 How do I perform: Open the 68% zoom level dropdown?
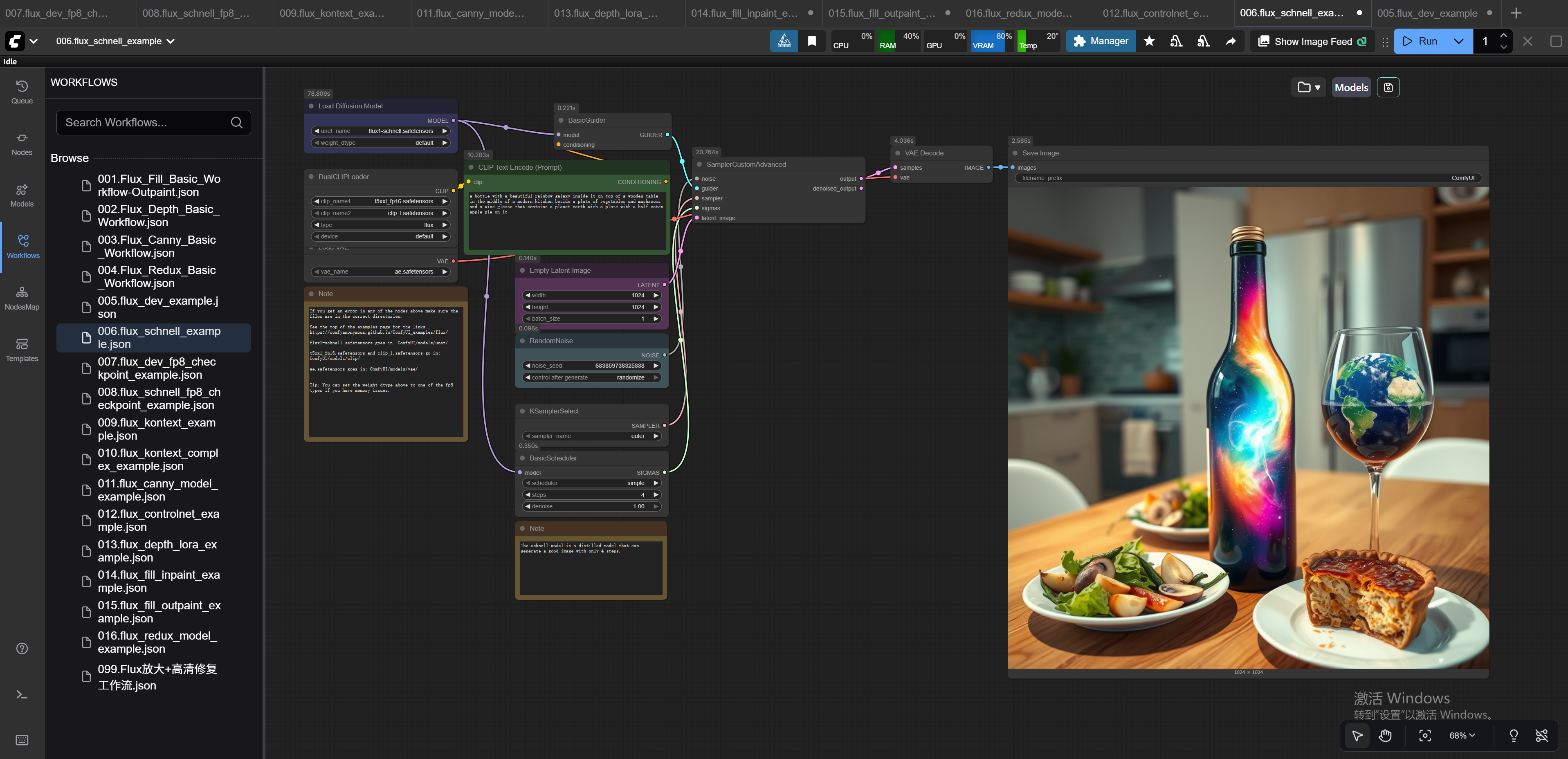point(1462,735)
